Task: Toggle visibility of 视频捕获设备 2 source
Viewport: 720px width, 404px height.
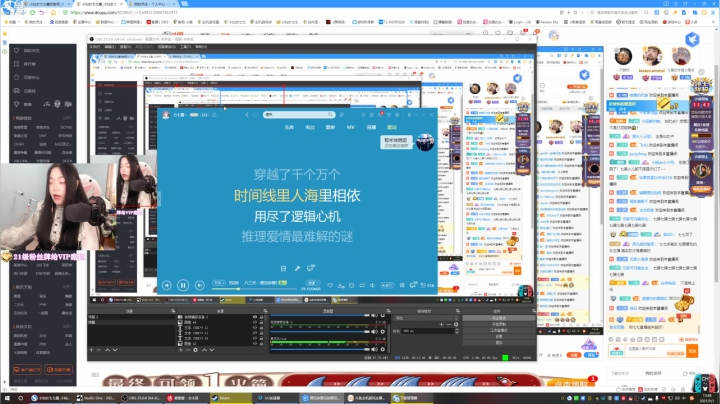Action: [255, 317]
